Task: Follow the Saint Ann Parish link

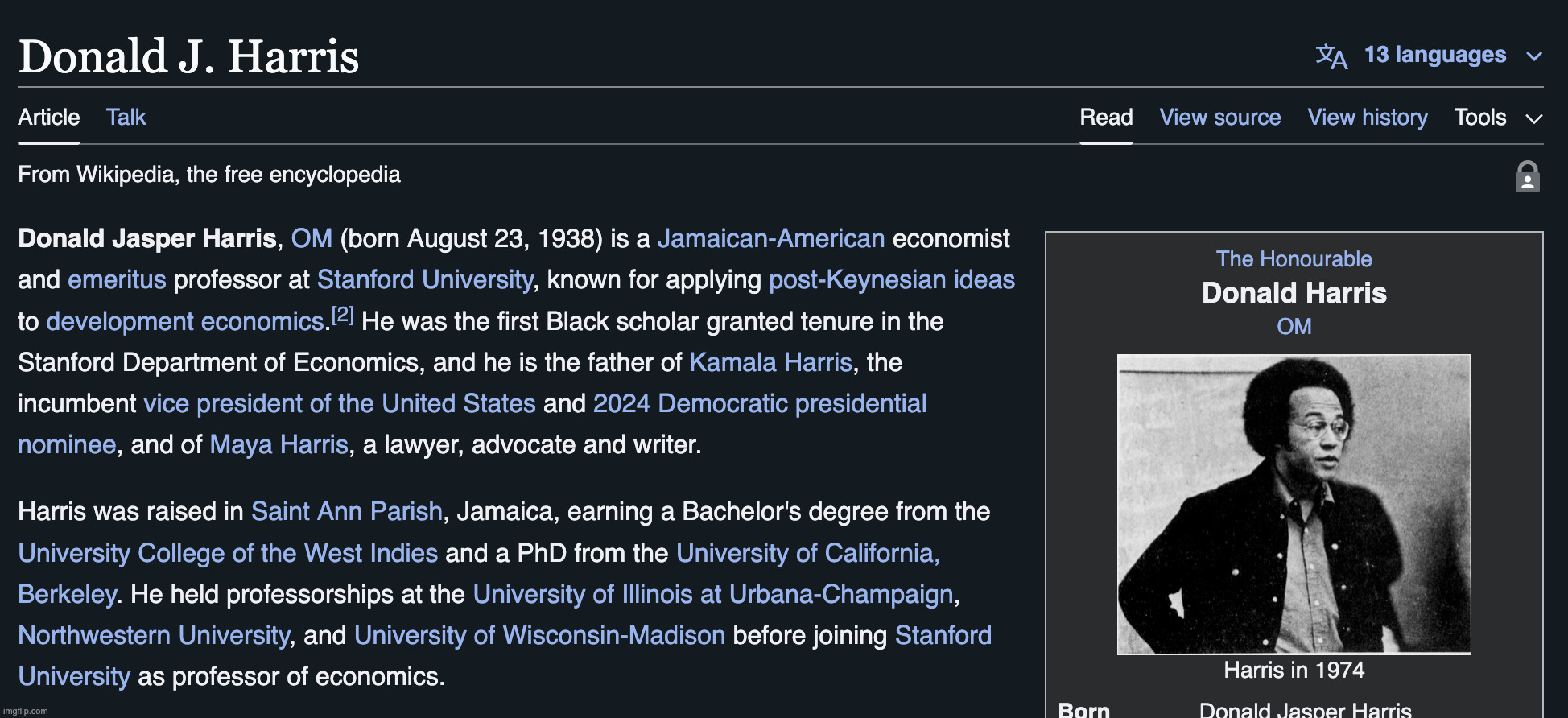Action: (x=347, y=511)
